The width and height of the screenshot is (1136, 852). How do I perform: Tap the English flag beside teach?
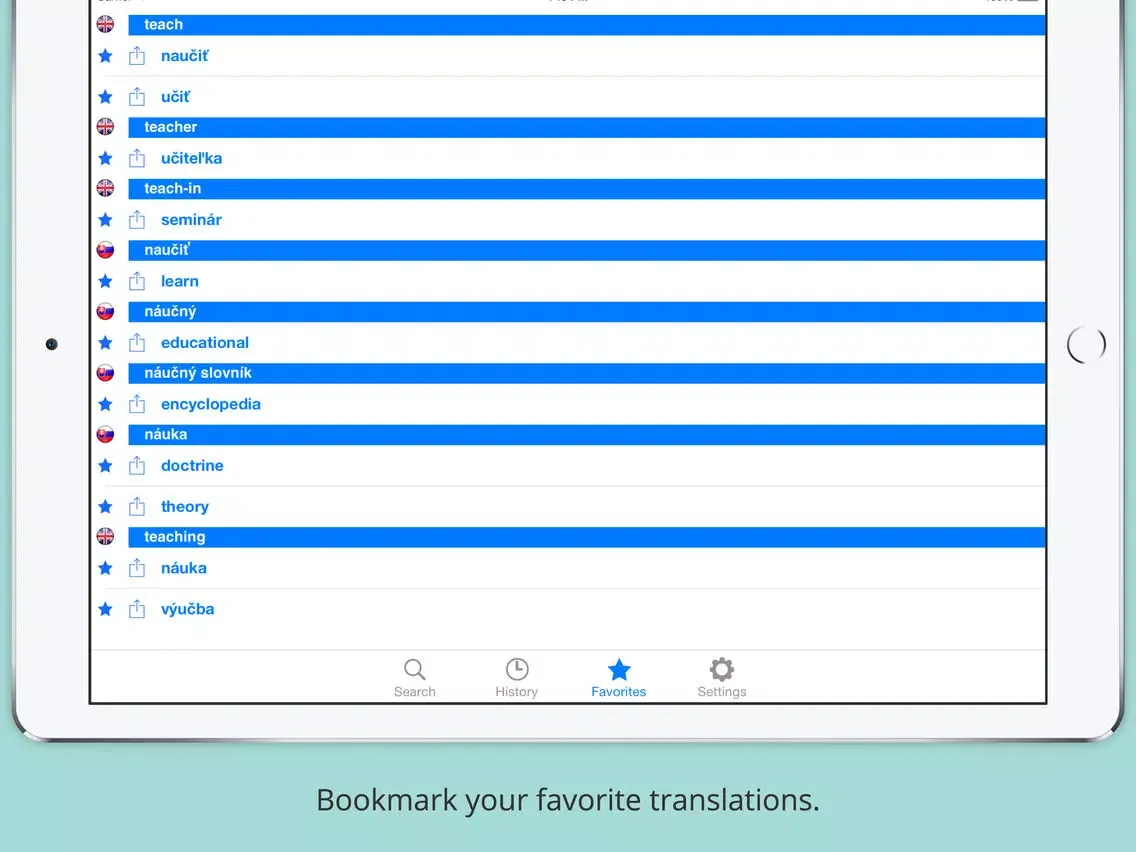click(105, 24)
